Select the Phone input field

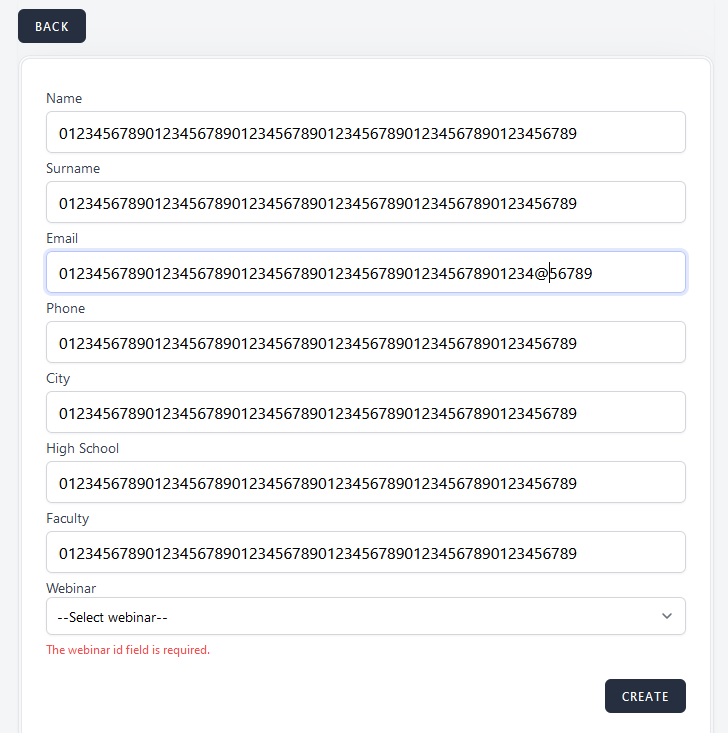tap(365, 342)
